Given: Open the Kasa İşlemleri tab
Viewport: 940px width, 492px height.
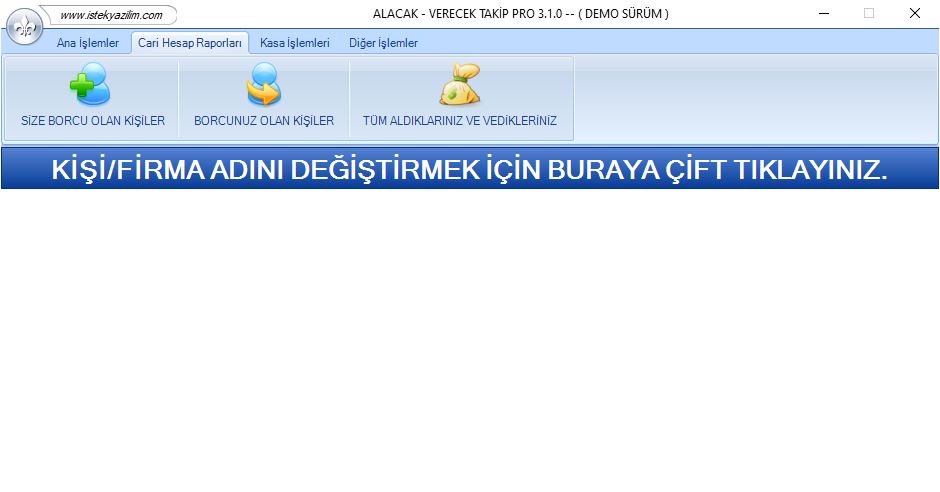Looking at the screenshot, I should click(x=294, y=43).
